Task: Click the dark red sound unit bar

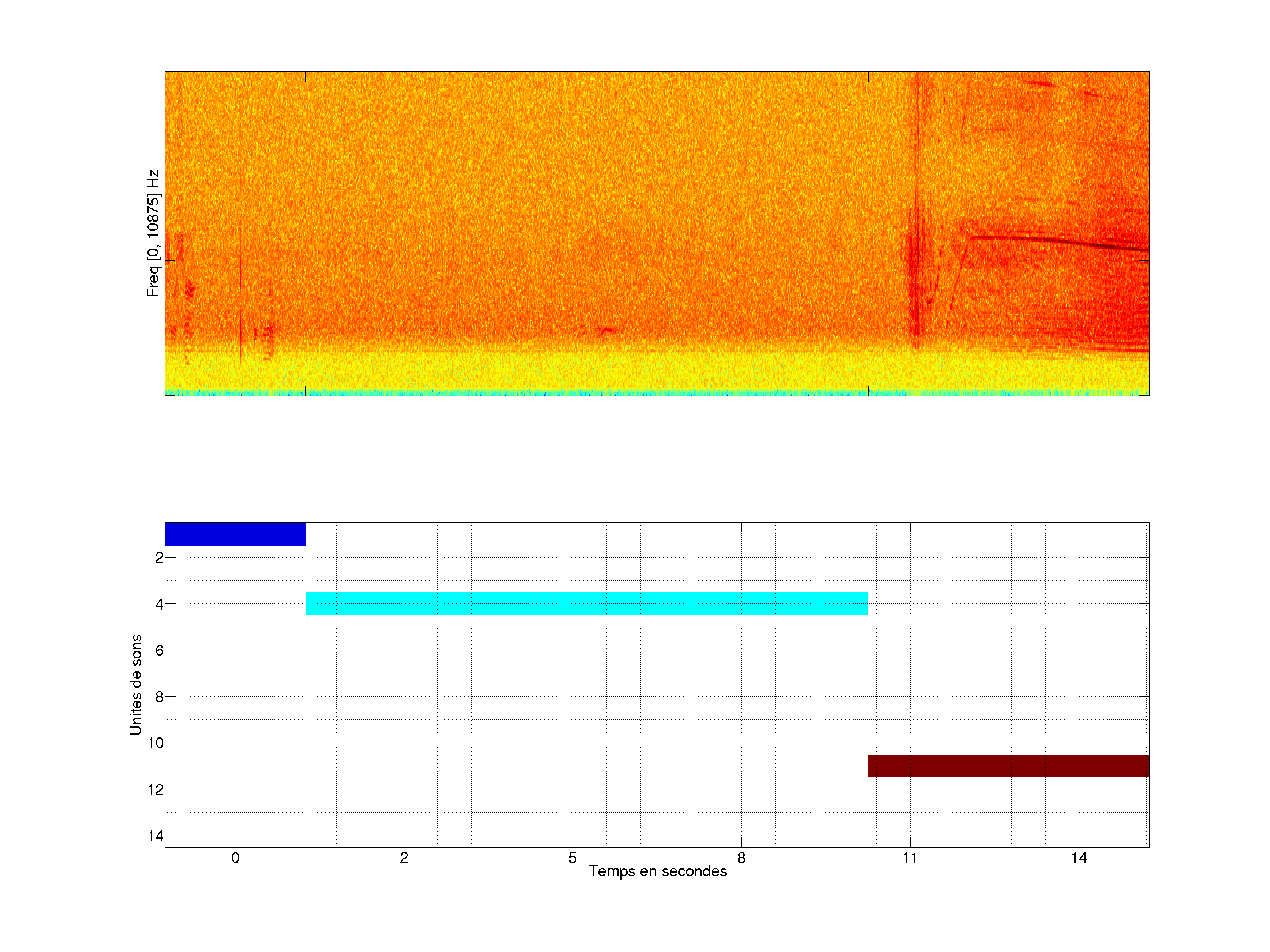Action: [x=1008, y=766]
